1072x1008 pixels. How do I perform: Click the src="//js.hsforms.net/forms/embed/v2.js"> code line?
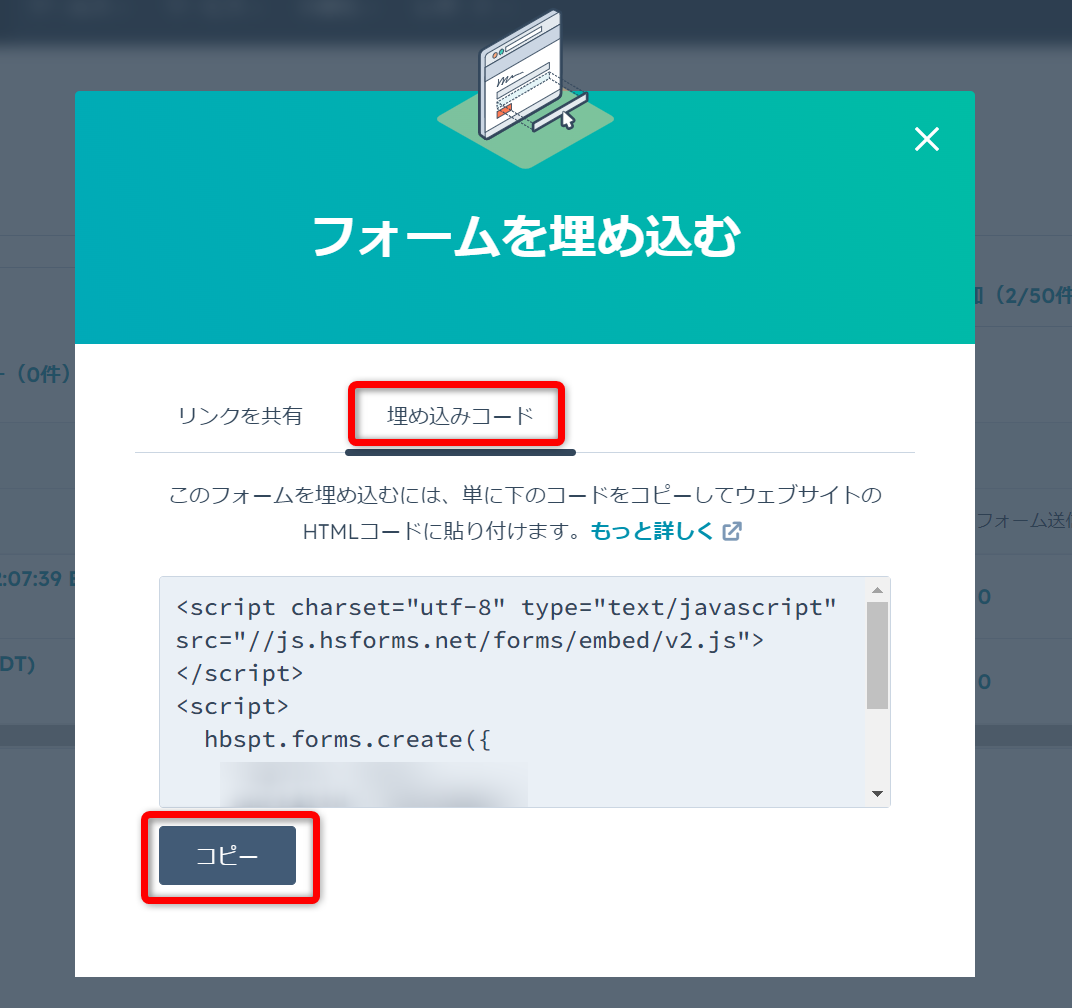tap(470, 641)
